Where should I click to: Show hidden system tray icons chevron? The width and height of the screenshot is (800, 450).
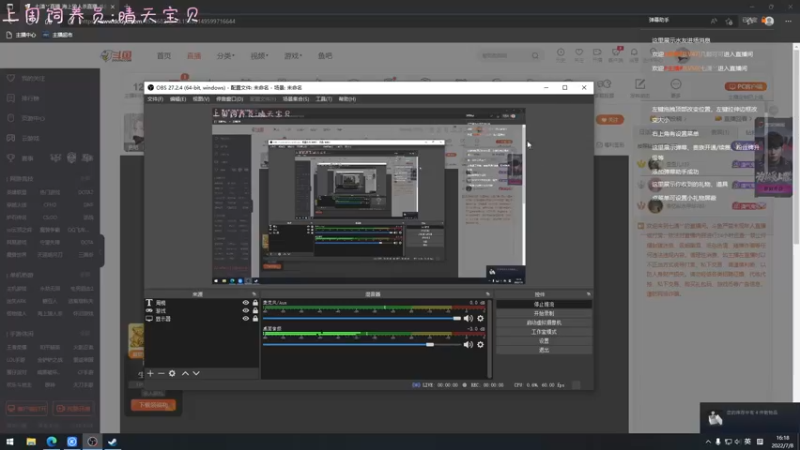(x=708, y=442)
